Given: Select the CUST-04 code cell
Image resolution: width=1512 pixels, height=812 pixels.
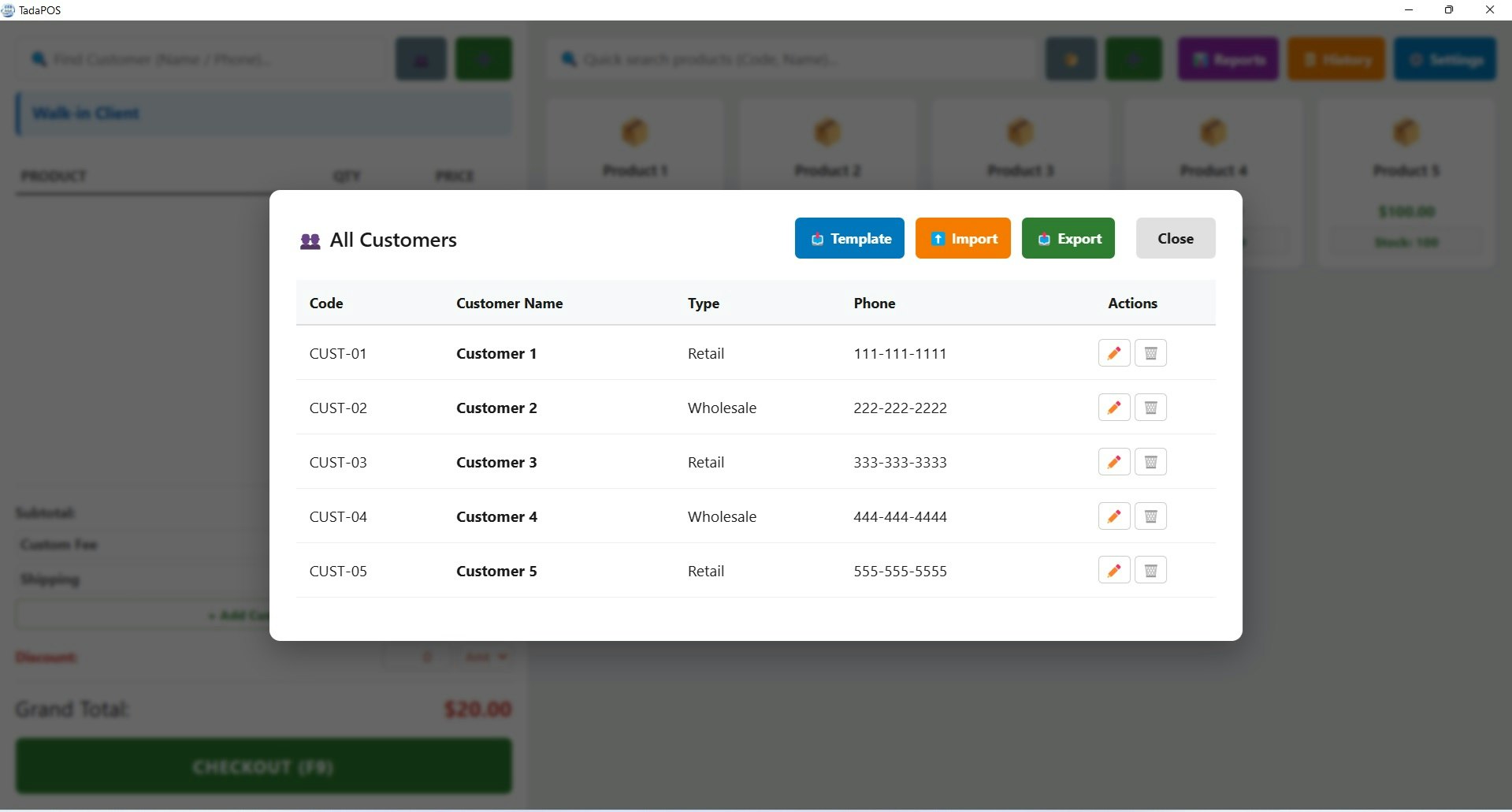Looking at the screenshot, I should [338, 516].
